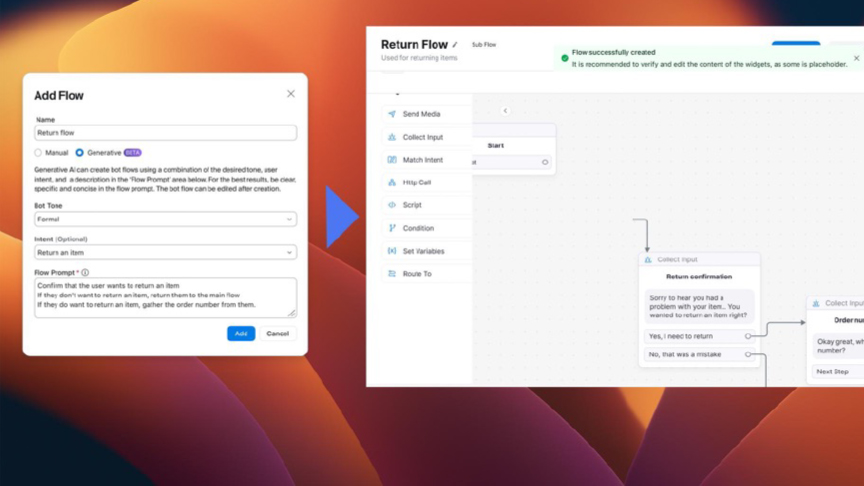Viewport: 864px width, 486px height.
Task: Click connector circle on 'No, that was a mistake'
Action: [748, 354]
